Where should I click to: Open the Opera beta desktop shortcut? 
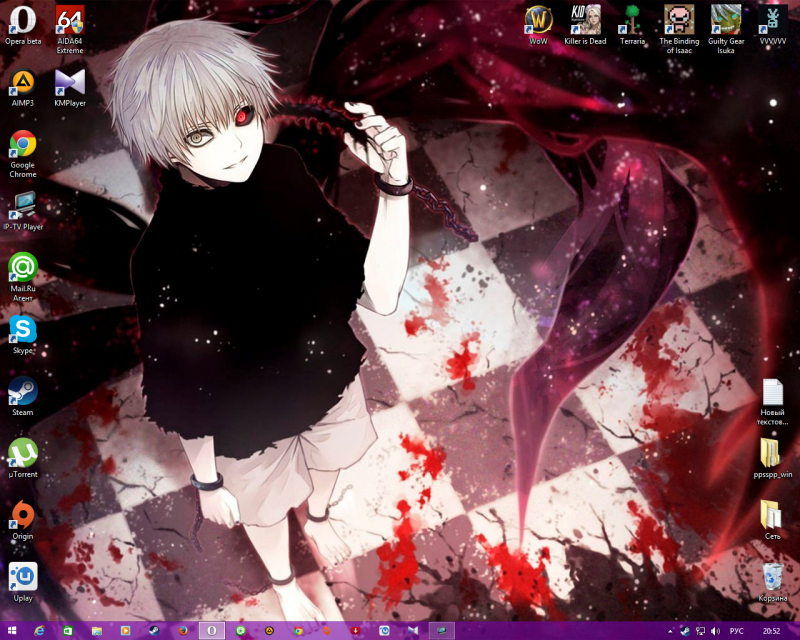[23, 26]
